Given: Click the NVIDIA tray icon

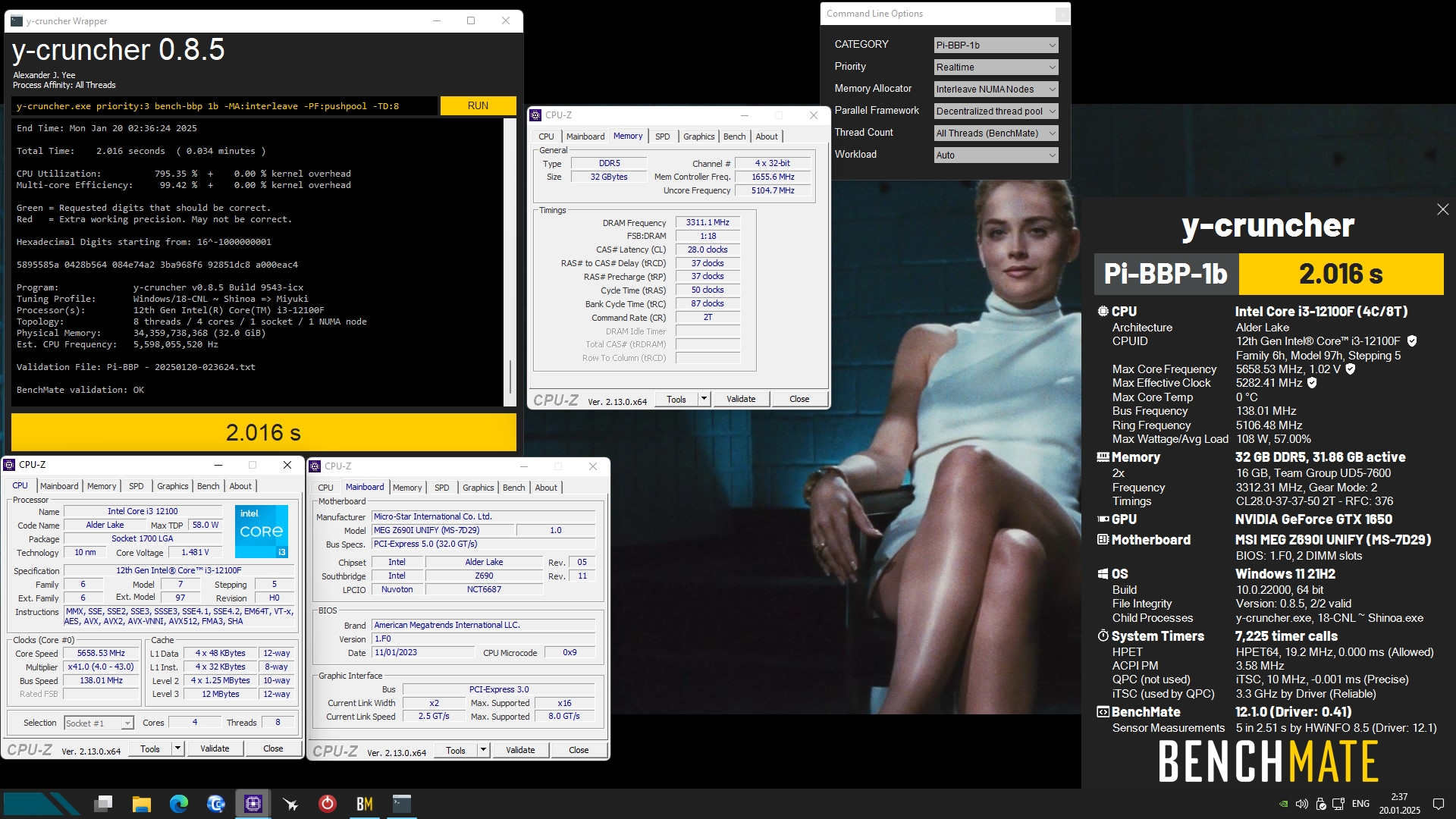Looking at the screenshot, I should pos(1283,804).
